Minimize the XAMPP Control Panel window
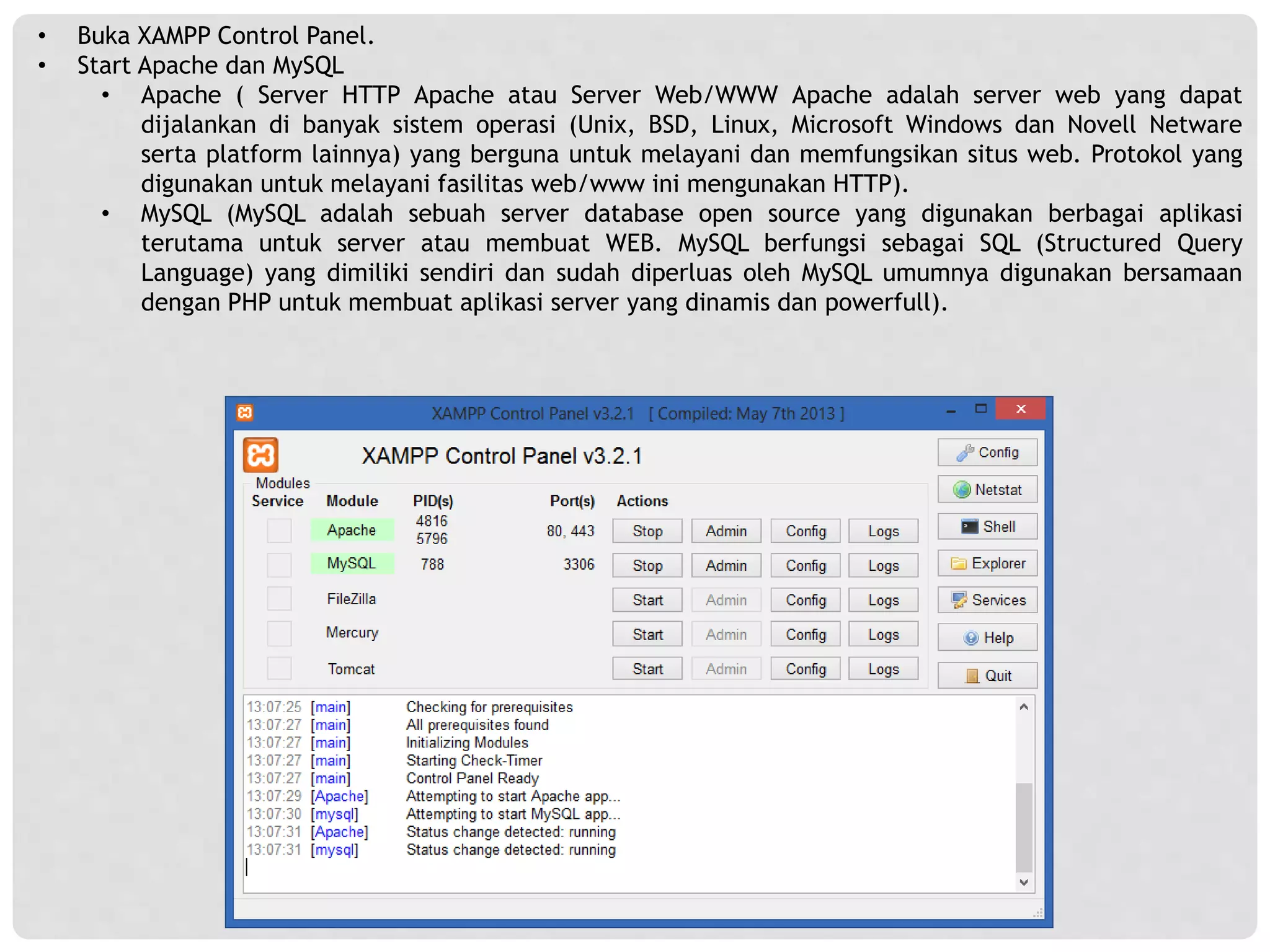Image resolution: width=1270 pixels, height=952 pixels. coord(951,411)
